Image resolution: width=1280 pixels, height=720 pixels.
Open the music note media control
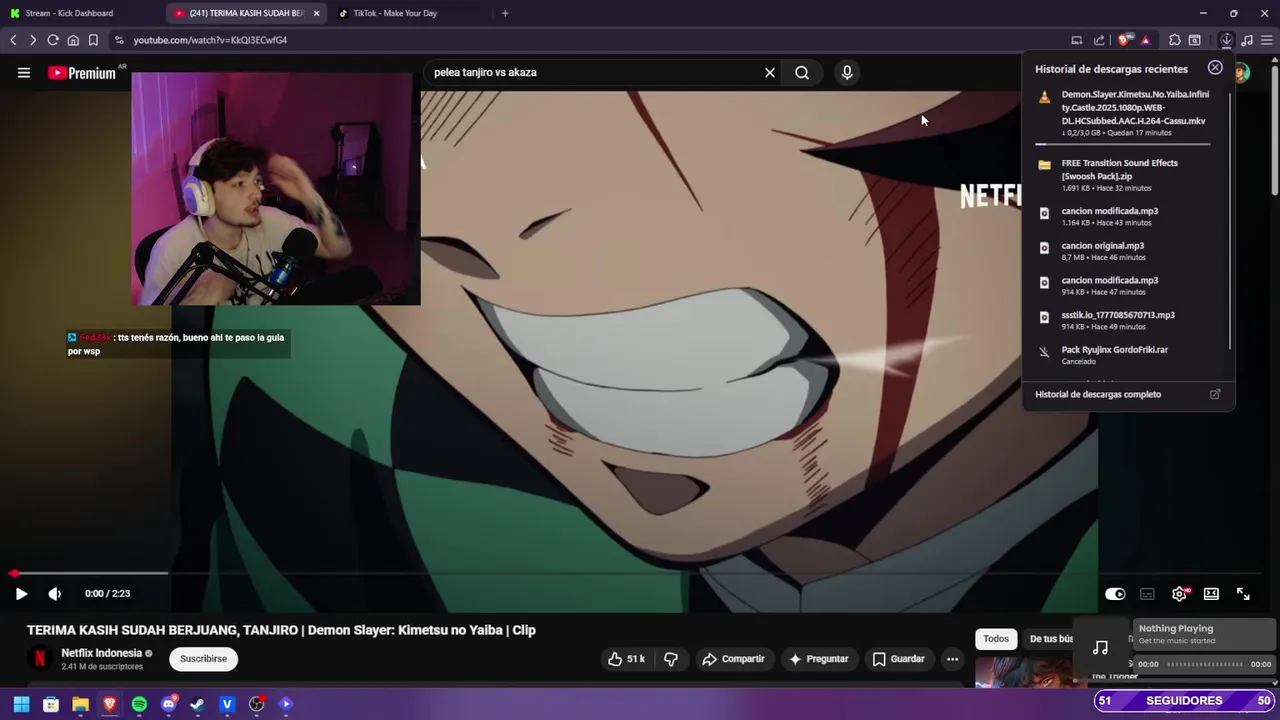pos(1247,40)
